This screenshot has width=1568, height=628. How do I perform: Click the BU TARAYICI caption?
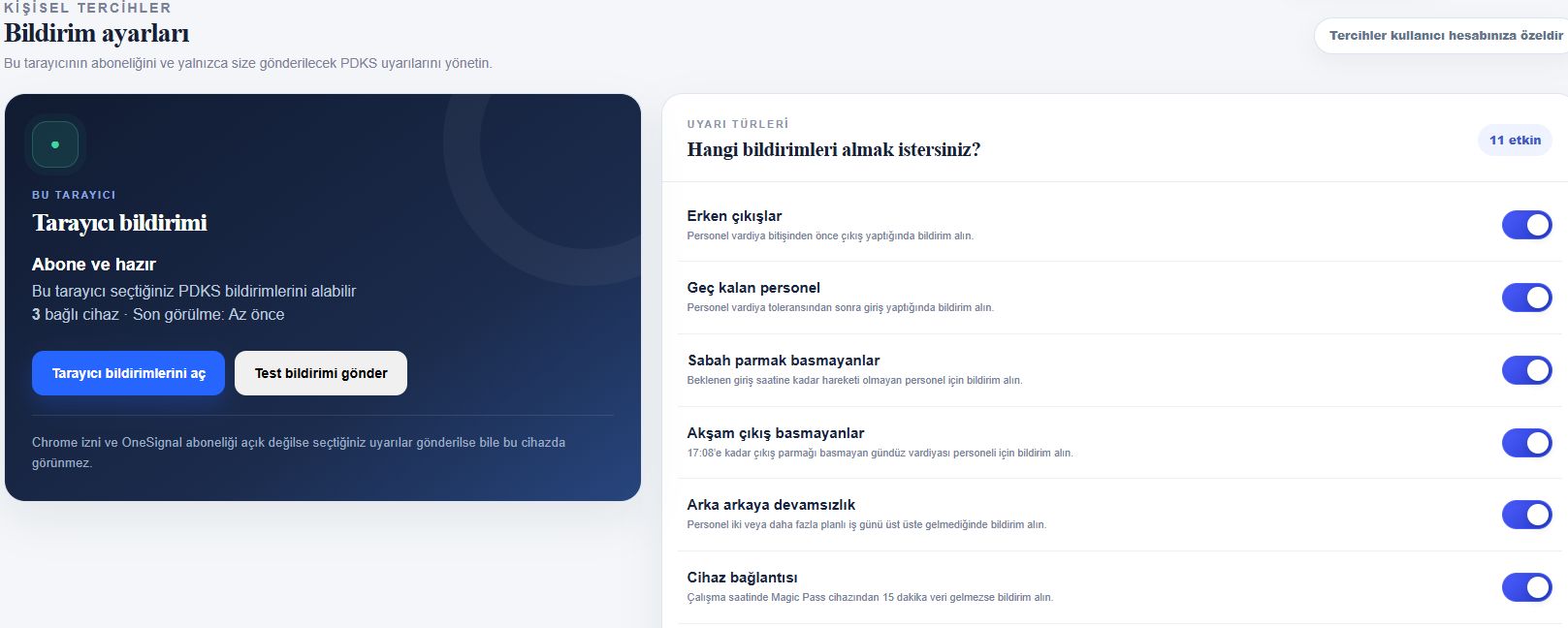(74, 195)
